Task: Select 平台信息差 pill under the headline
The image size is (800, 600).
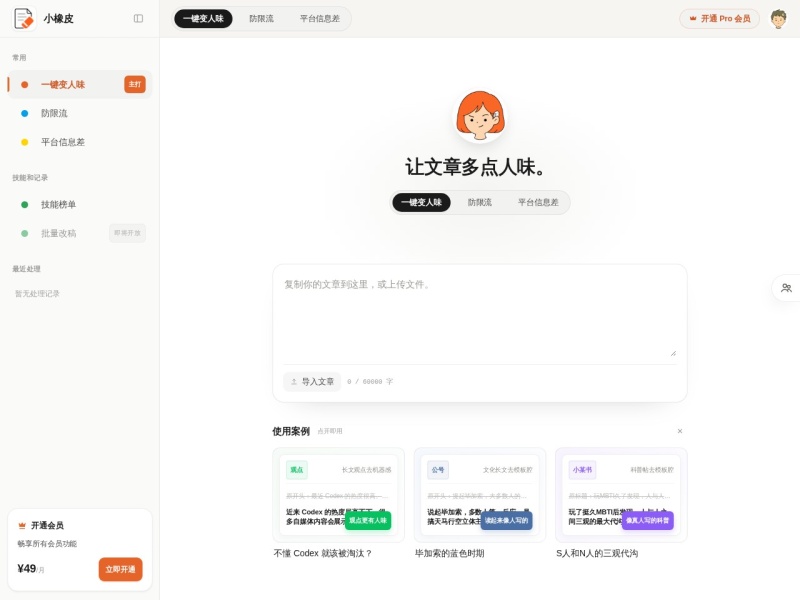Action: click(x=538, y=203)
